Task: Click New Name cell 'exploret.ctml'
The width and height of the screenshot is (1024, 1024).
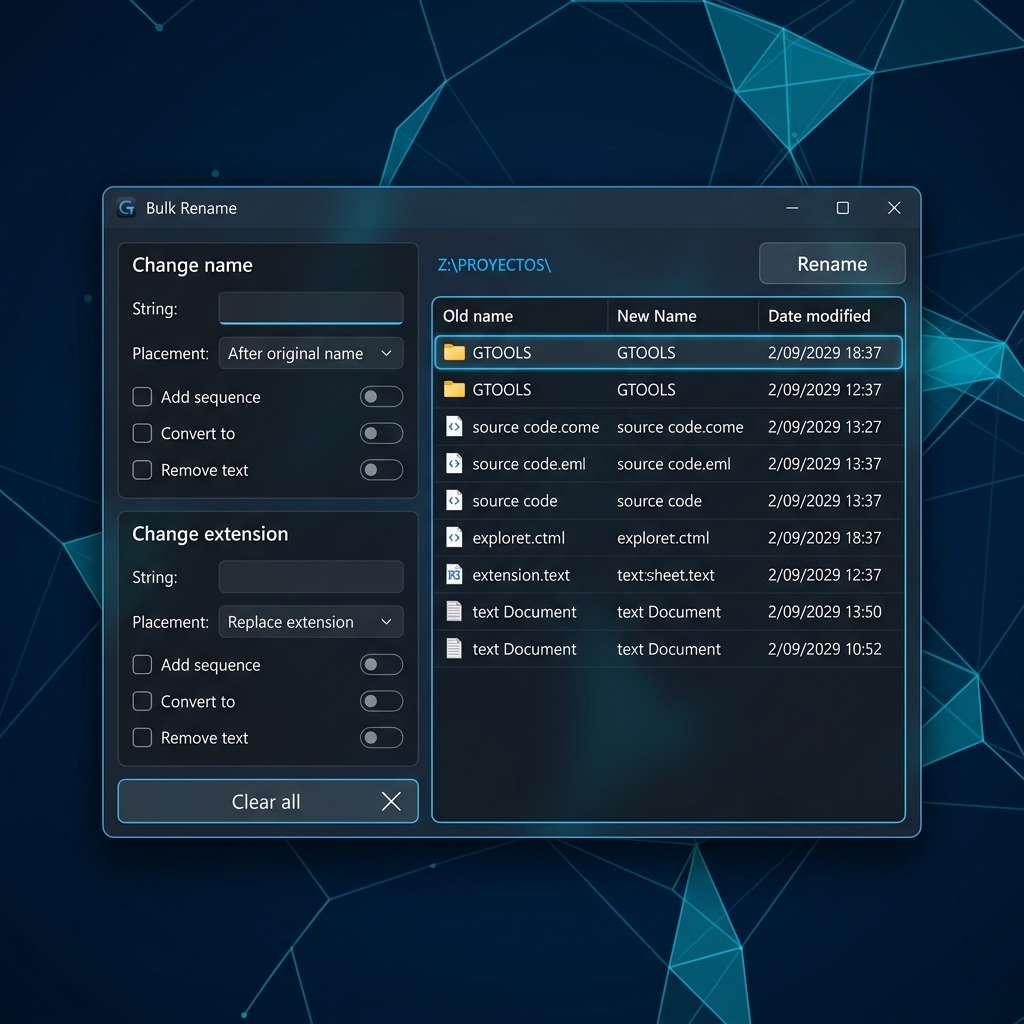Action: (663, 538)
